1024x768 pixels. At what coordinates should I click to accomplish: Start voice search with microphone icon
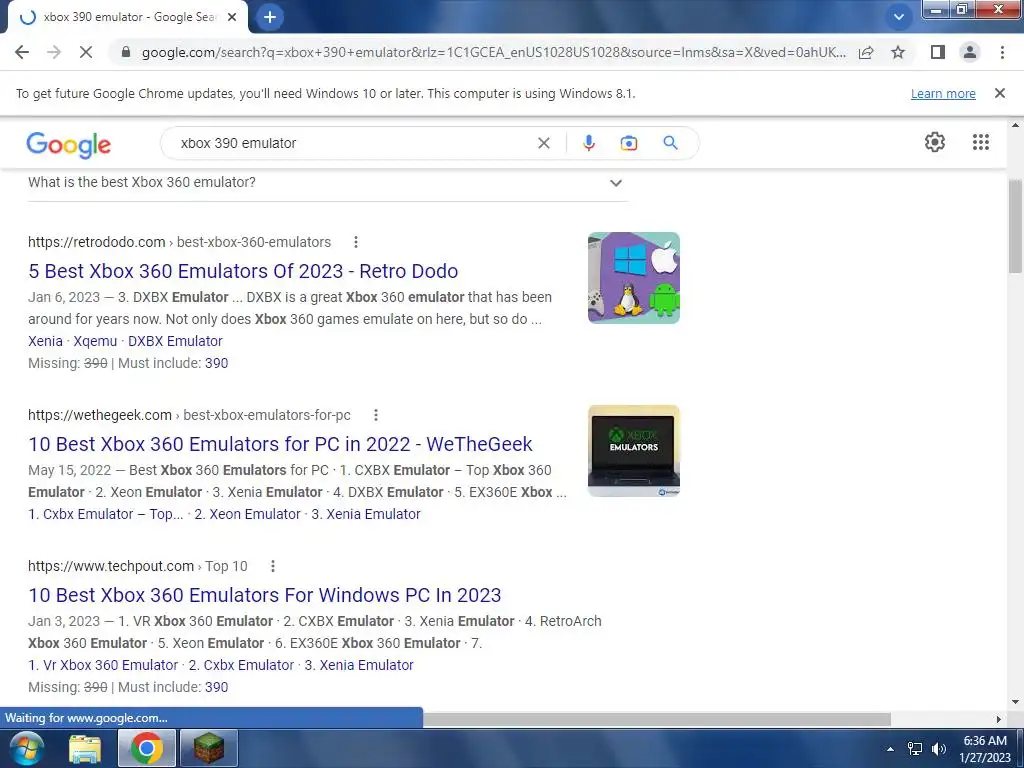click(588, 143)
